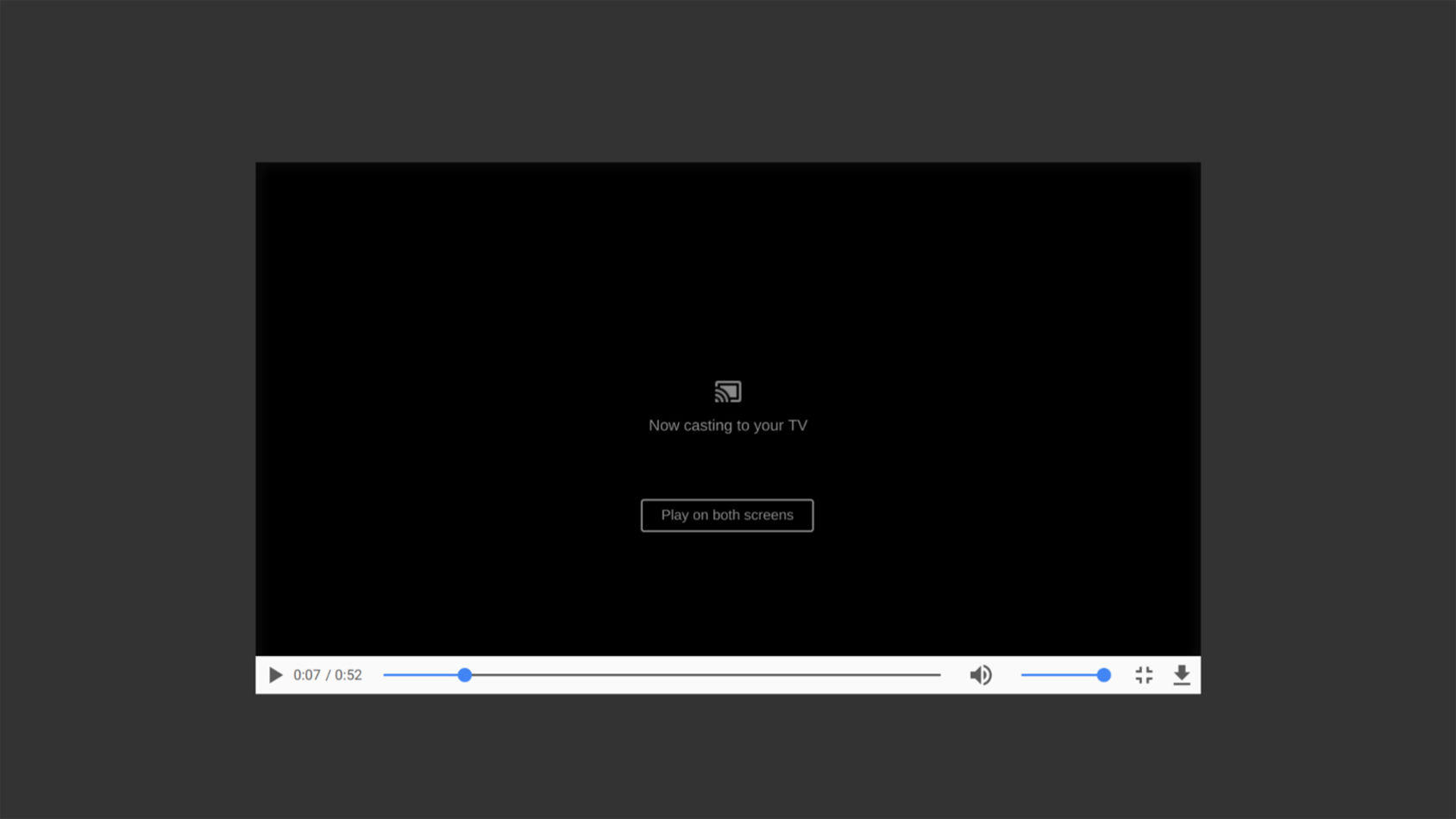Seek to the middle of the progress bar
The width and height of the screenshot is (1456, 819).
click(662, 675)
